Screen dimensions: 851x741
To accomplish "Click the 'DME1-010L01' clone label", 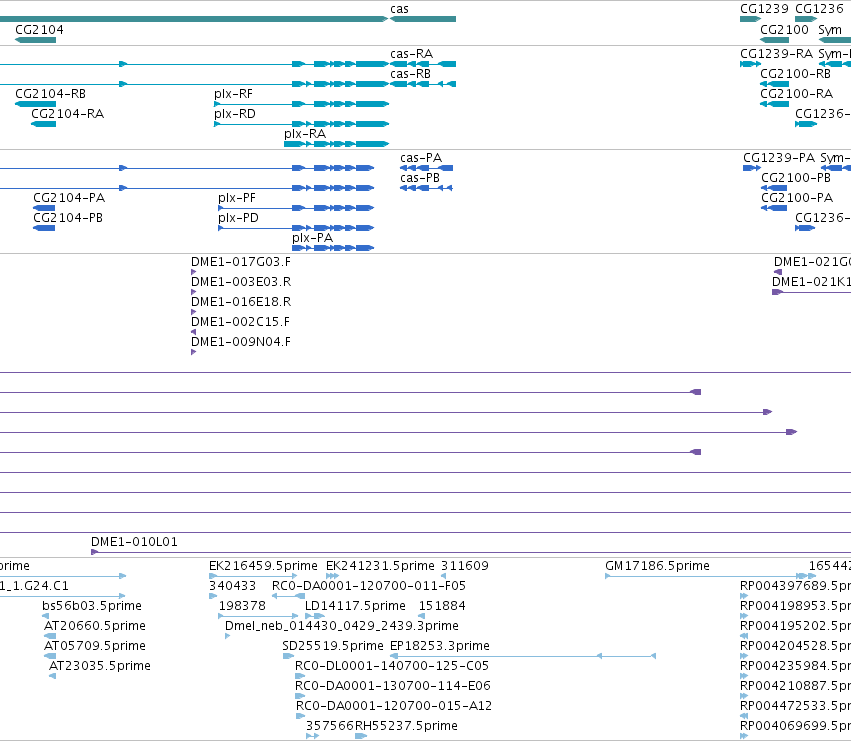I will [x=134, y=542].
